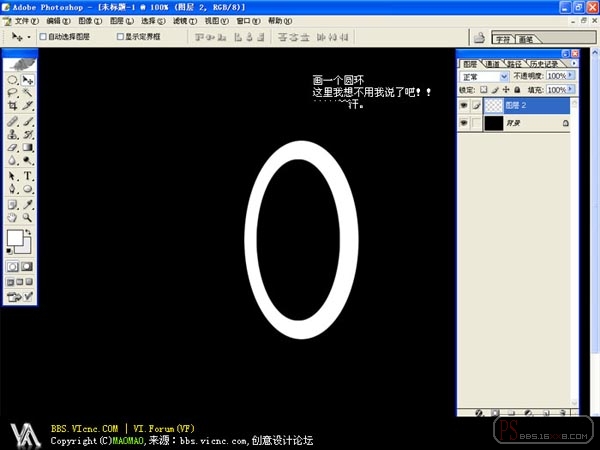Select the Magic Wand tool
Screen dimensions: 600x450
tap(28, 92)
